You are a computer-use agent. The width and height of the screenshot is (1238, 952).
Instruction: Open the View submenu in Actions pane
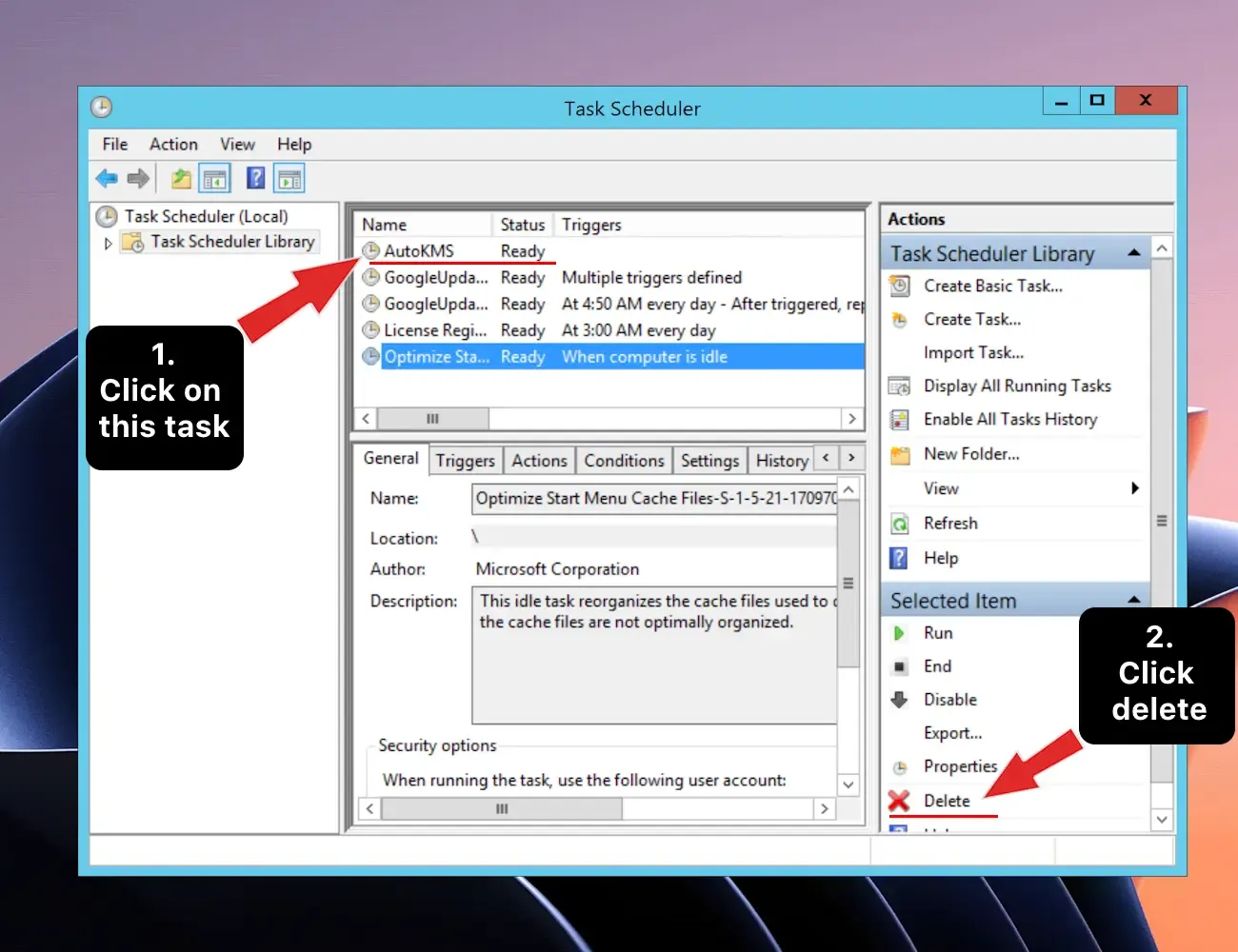940,487
